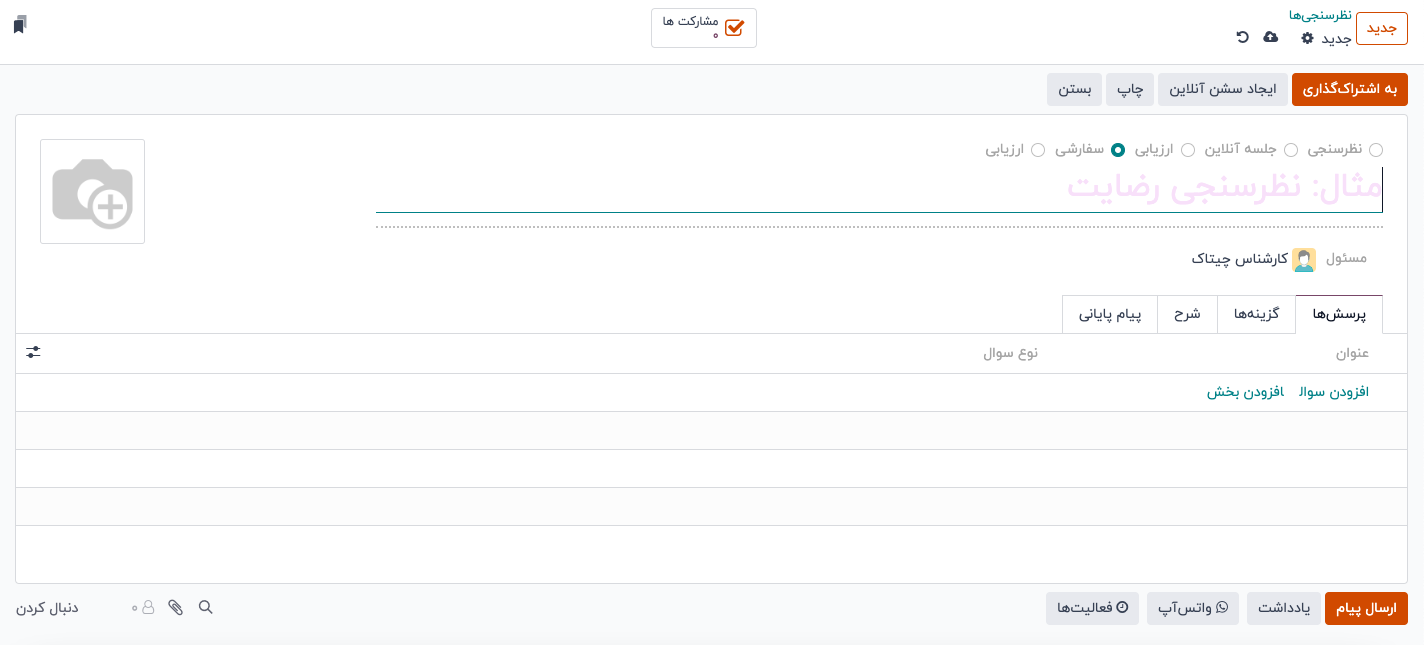Image resolution: width=1424 pixels, height=645 pixels.
Task: Click the cloud save icon
Action: [x=1271, y=38]
